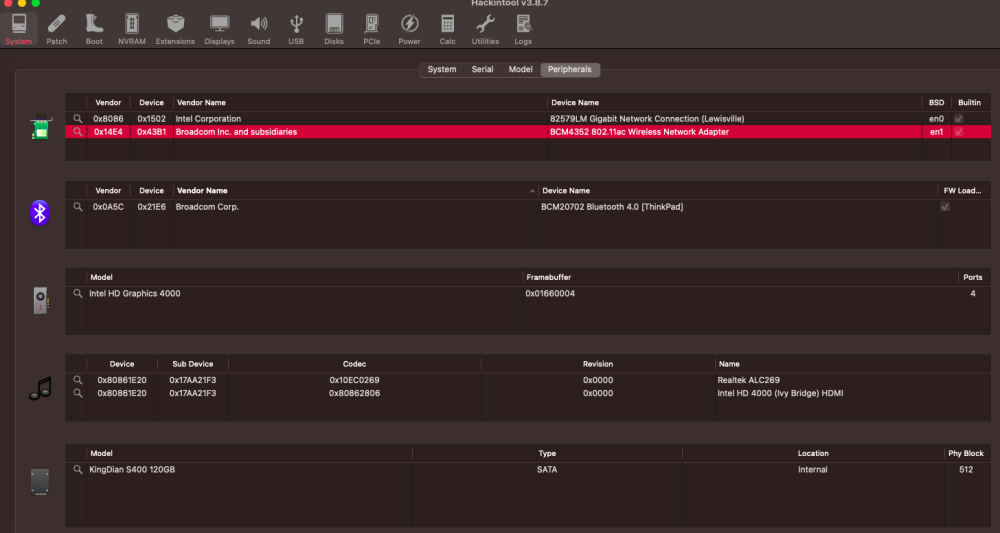Open the Utilities toolbar section

(485, 29)
